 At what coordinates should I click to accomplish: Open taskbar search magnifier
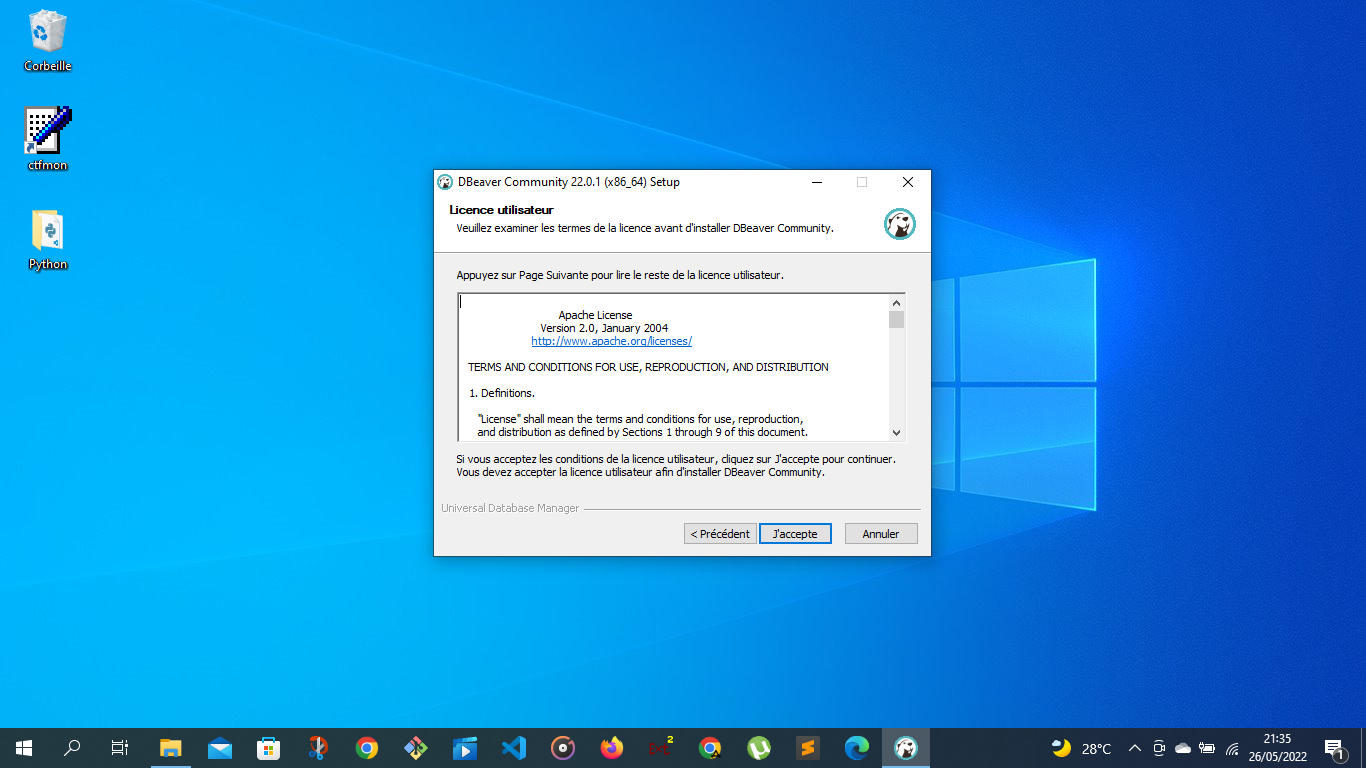click(x=72, y=748)
